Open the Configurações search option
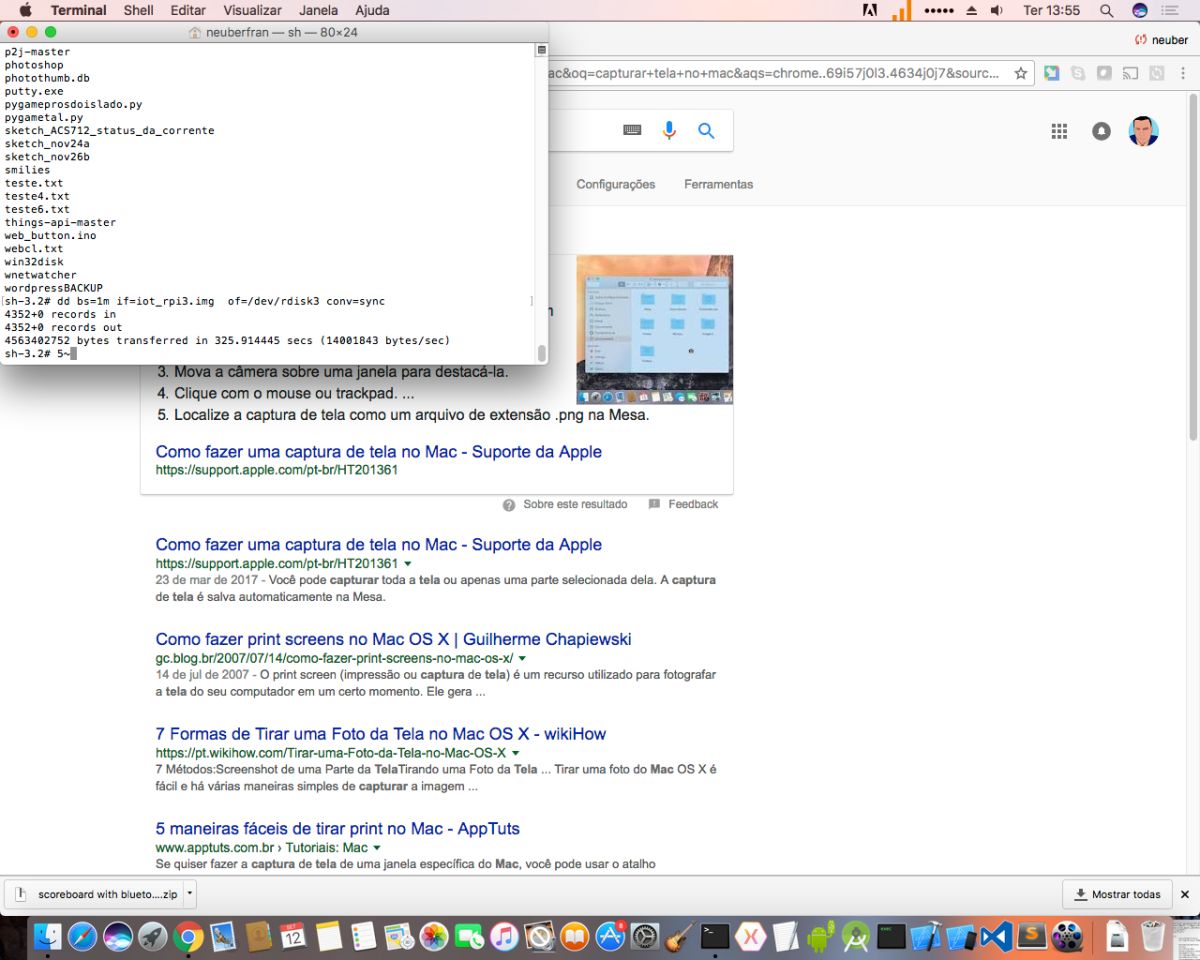Image resolution: width=1200 pixels, height=960 pixels. (616, 184)
